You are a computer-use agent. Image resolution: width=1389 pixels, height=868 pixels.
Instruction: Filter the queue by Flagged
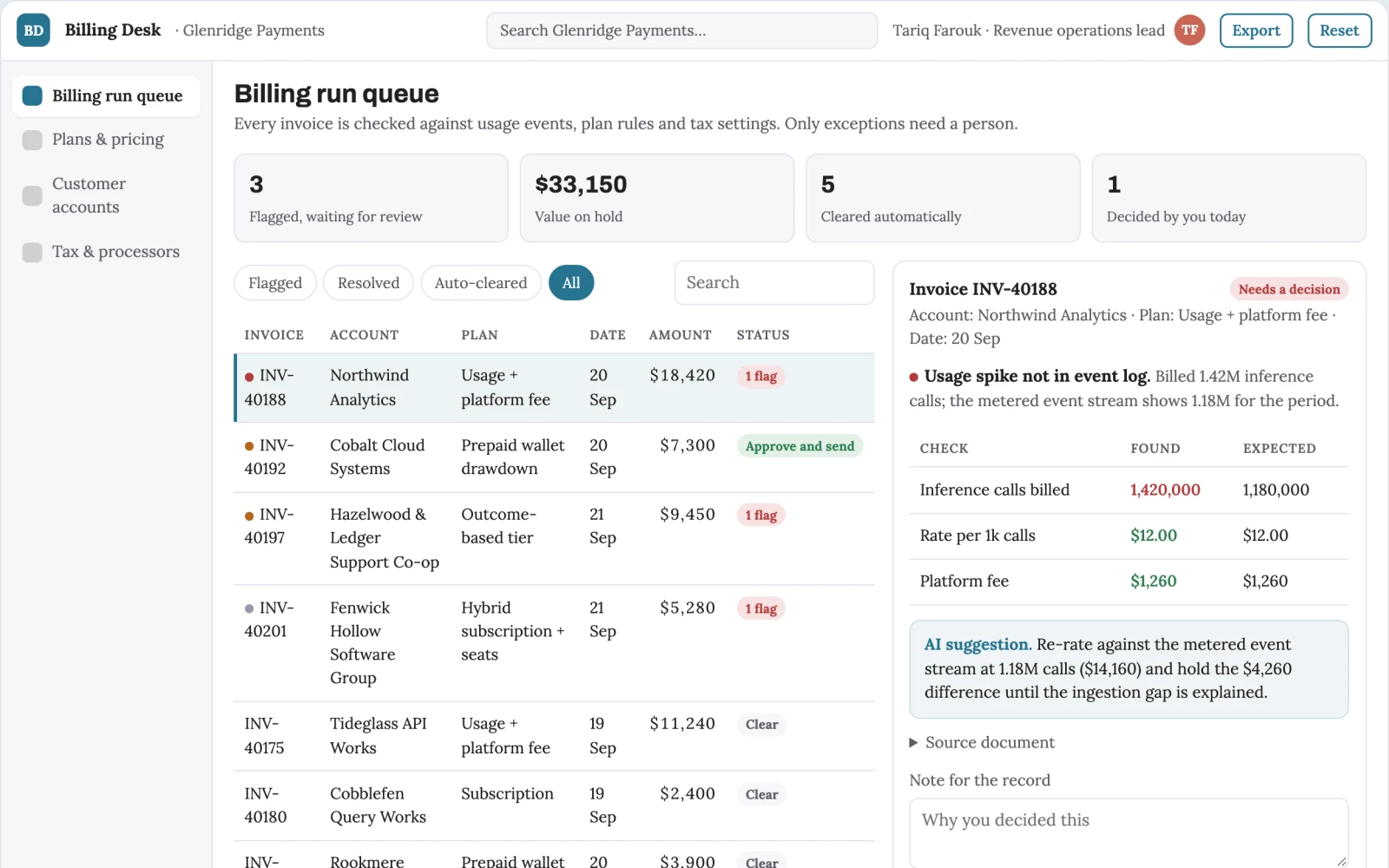[x=275, y=283]
